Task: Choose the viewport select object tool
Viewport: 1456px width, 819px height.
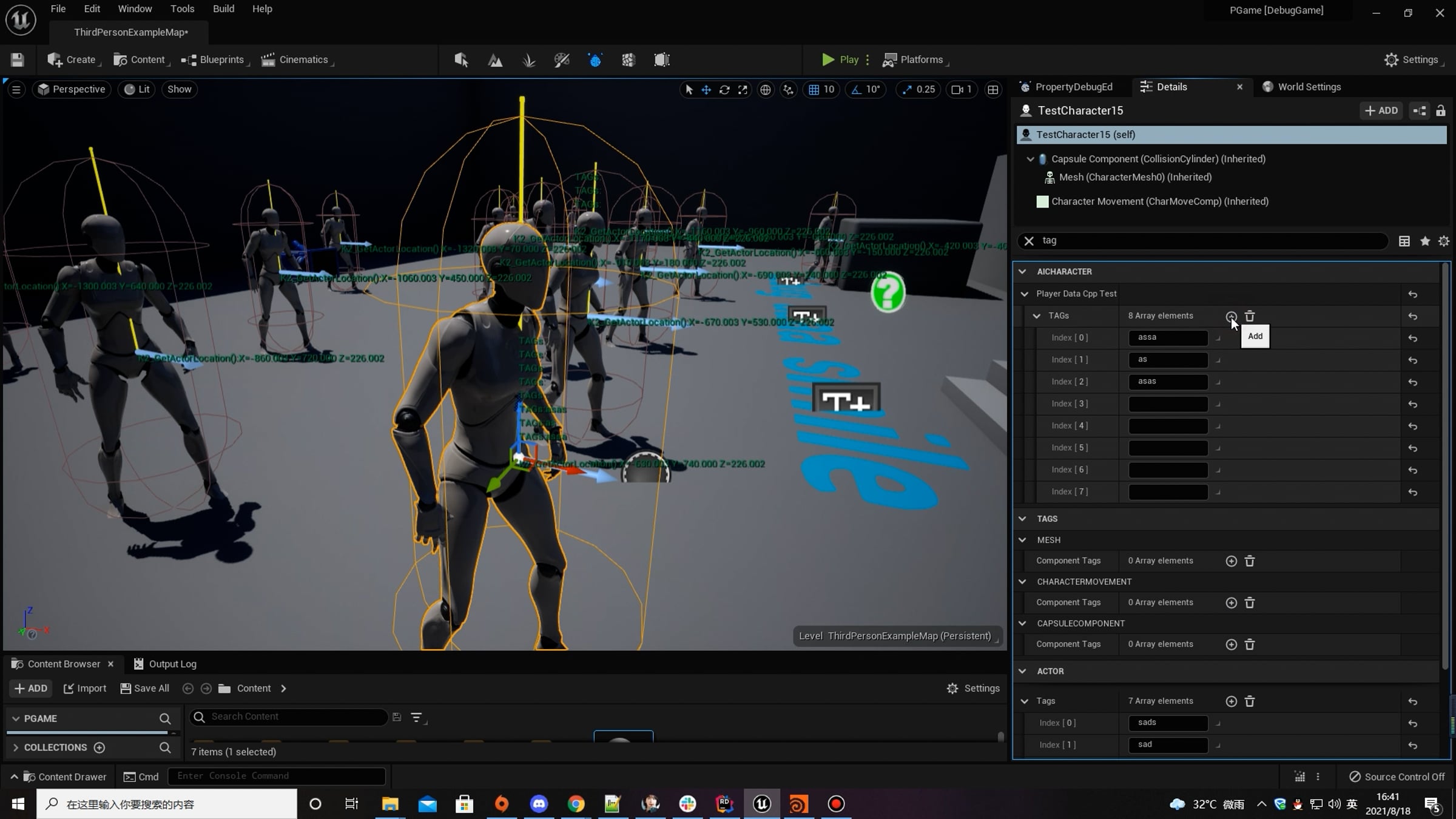Action: pyautogui.click(x=689, y=90)
